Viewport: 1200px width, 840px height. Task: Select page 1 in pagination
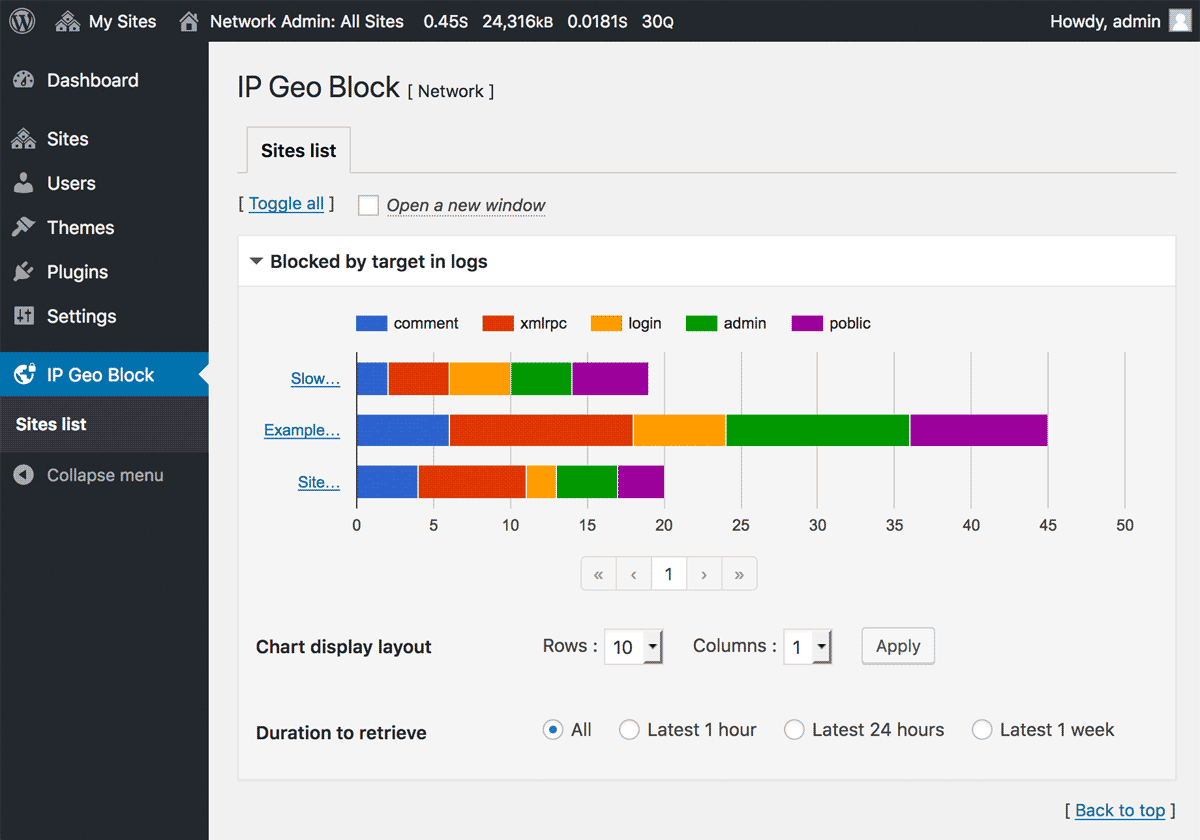[669, 574]
